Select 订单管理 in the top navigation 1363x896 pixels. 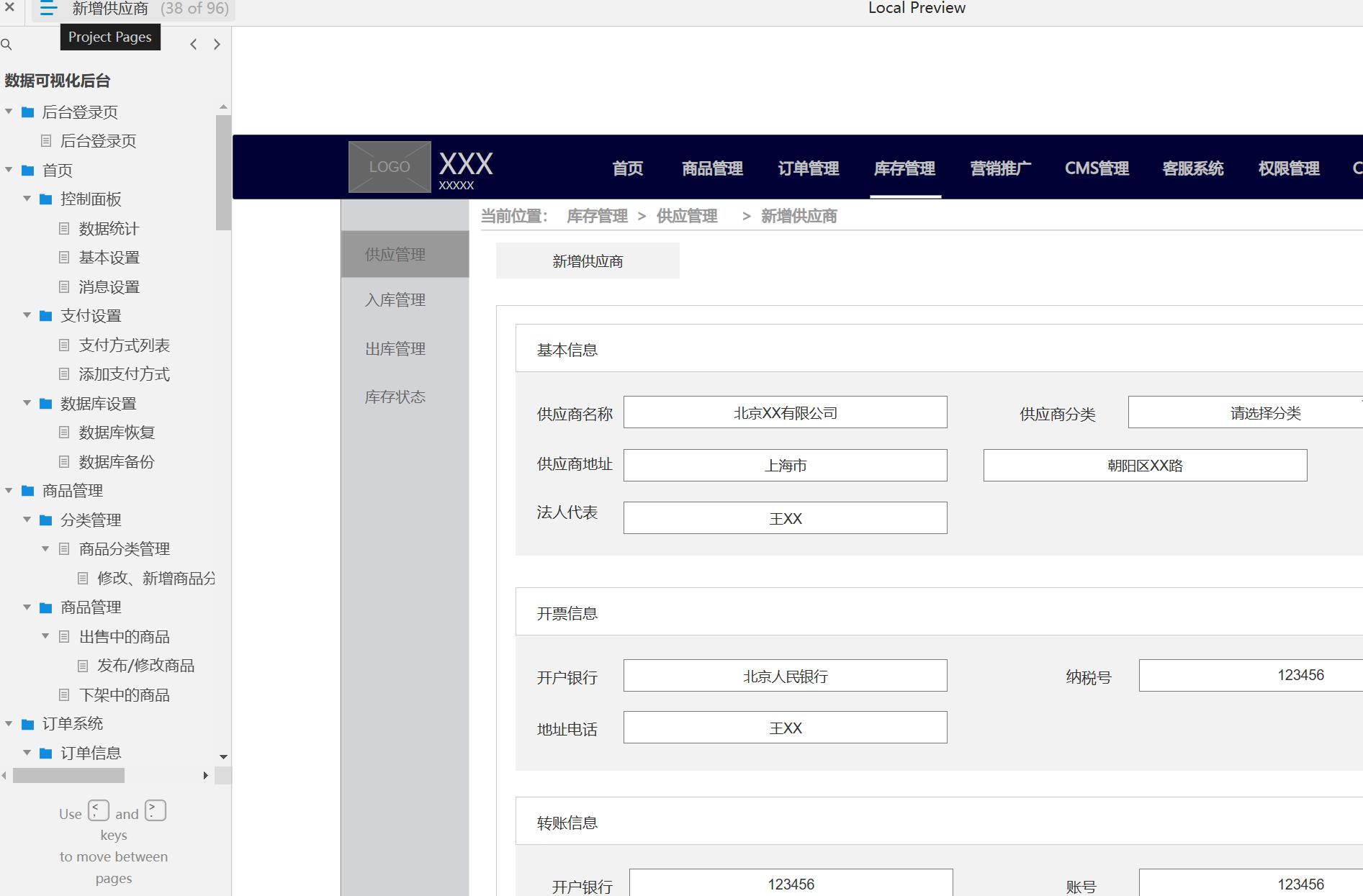(x=809, y=168)
